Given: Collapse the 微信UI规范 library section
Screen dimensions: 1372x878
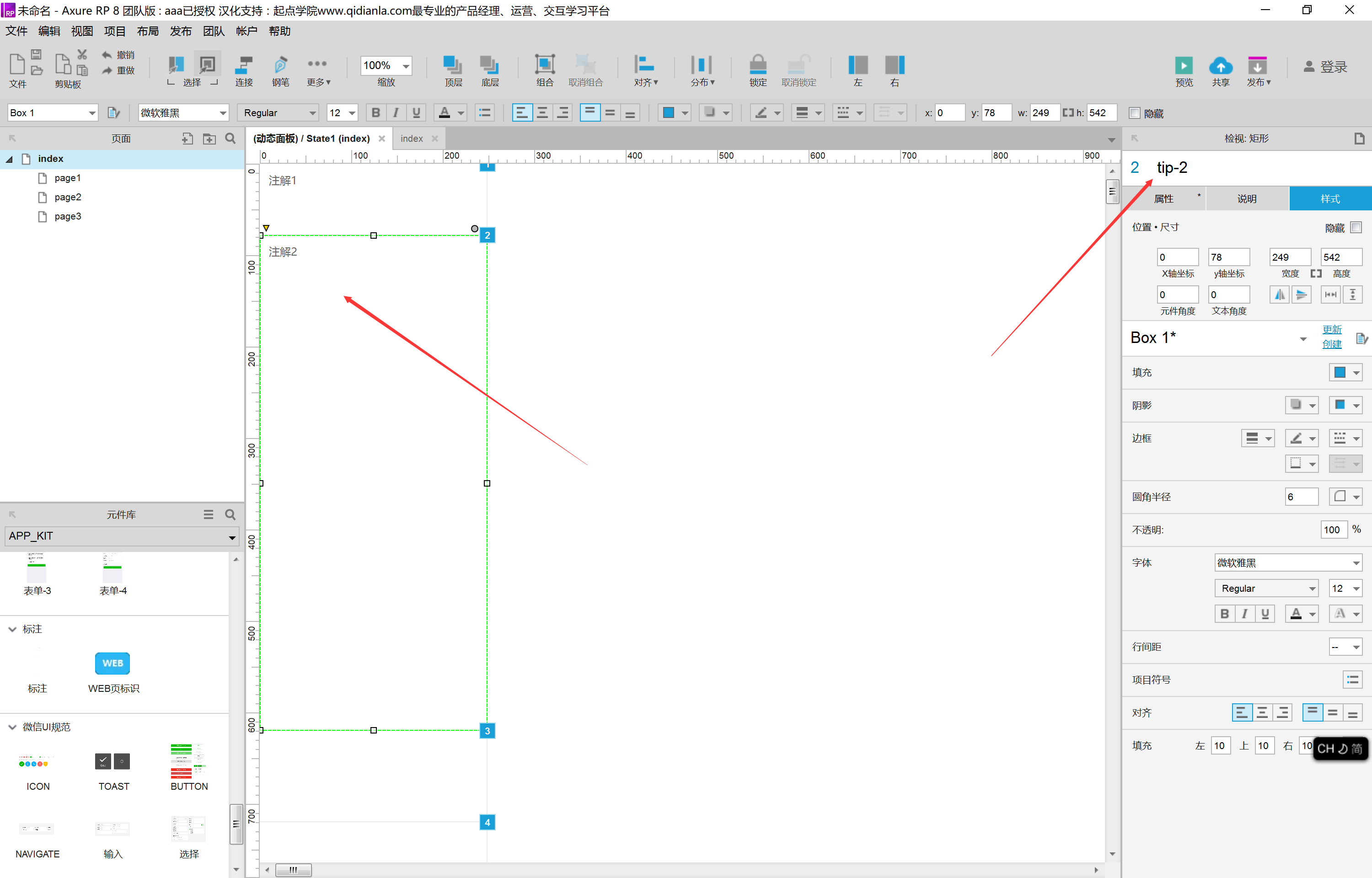Looking at the screenshot, I should coord(12,727).
